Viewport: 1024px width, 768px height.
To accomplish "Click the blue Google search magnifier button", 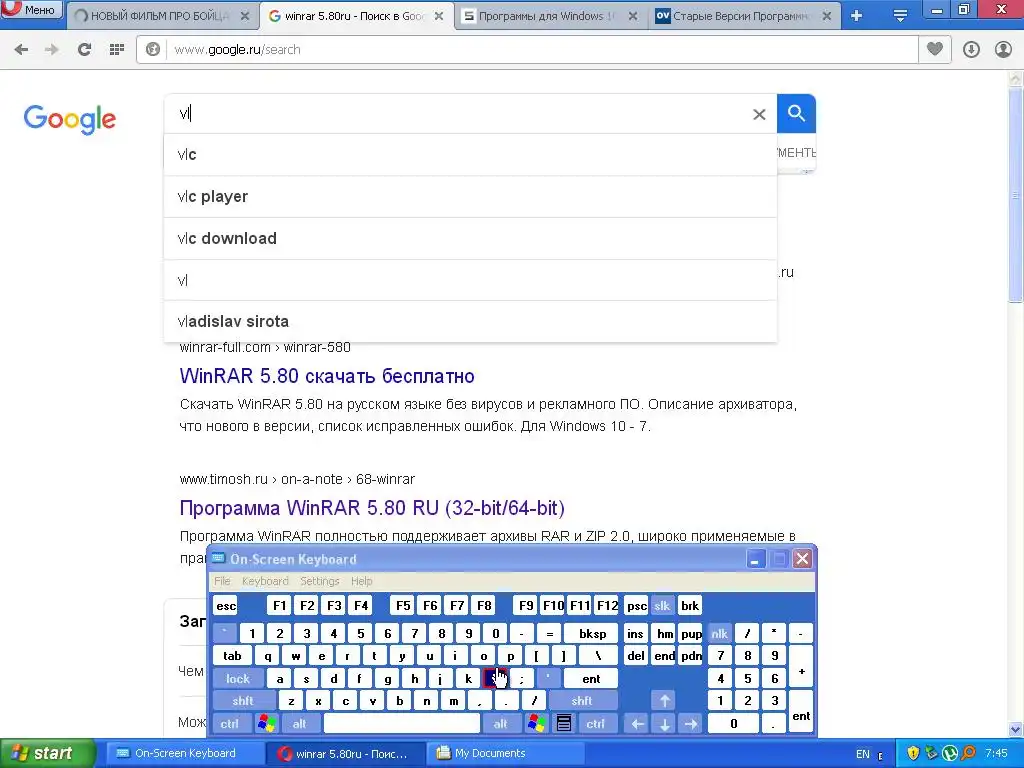I will 796,114.
